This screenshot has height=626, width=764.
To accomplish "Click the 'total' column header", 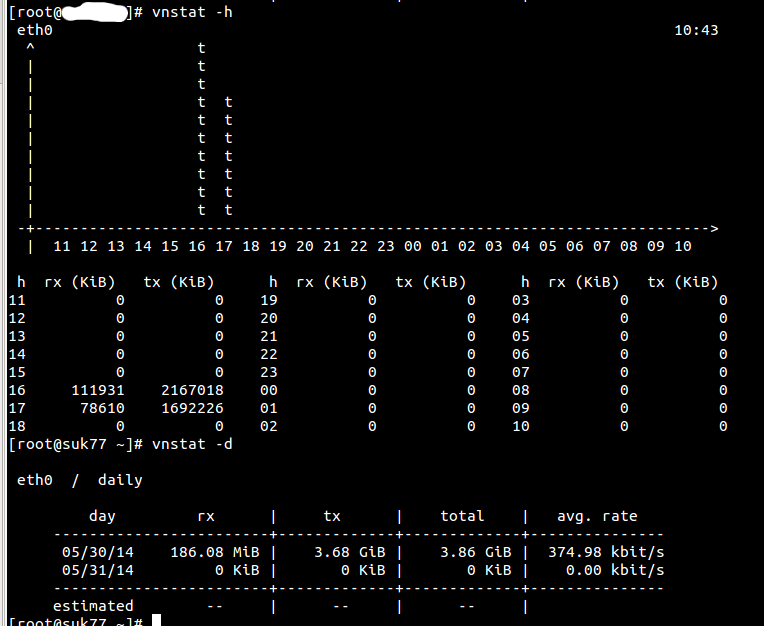I will coord(462,516).
